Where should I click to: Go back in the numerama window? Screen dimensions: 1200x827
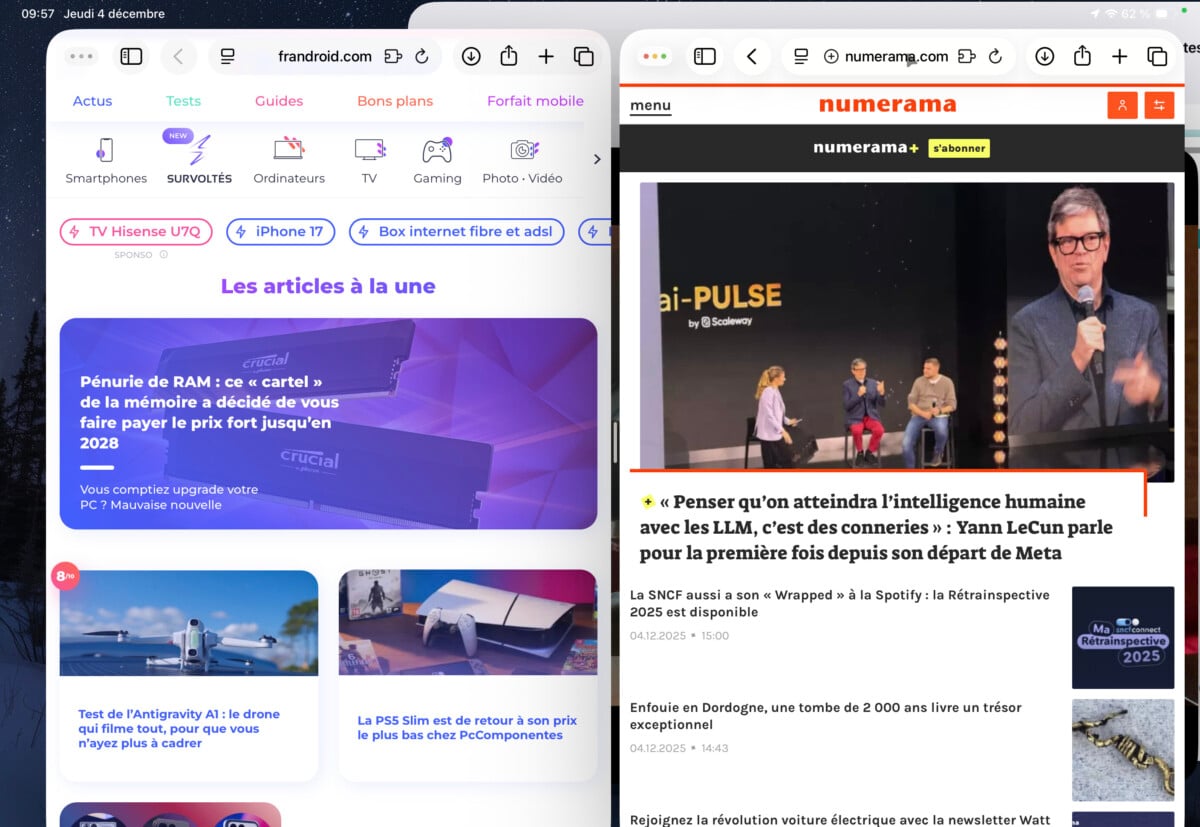click(752, 57)
